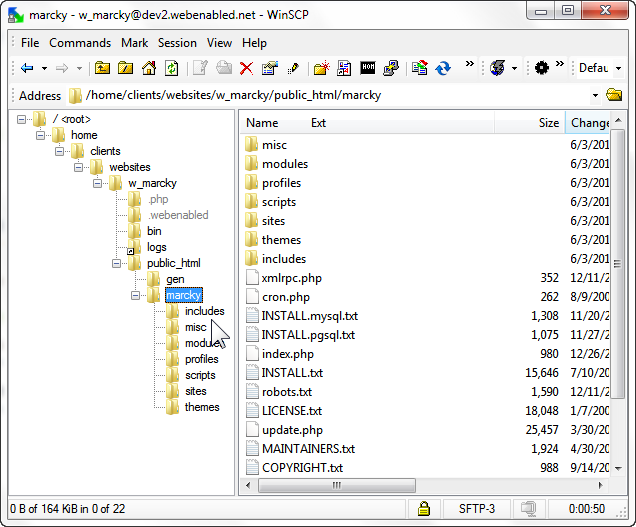The width and height of the screenshot is (636, 527).
Task: Click the add bookmark icon
Action: click(344, 68)
